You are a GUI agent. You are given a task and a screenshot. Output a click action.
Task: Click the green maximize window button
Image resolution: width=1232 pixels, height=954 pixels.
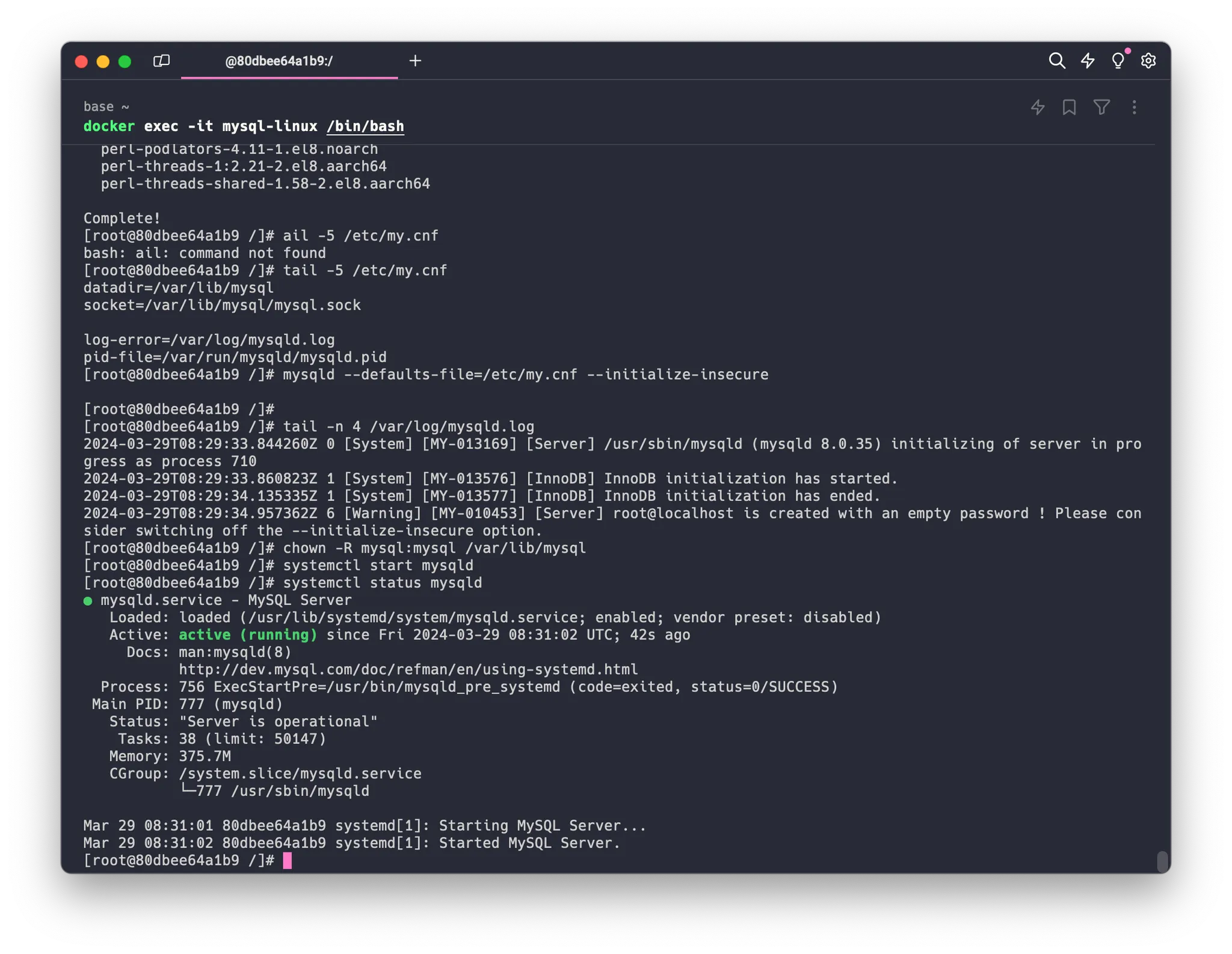point(125,61)
